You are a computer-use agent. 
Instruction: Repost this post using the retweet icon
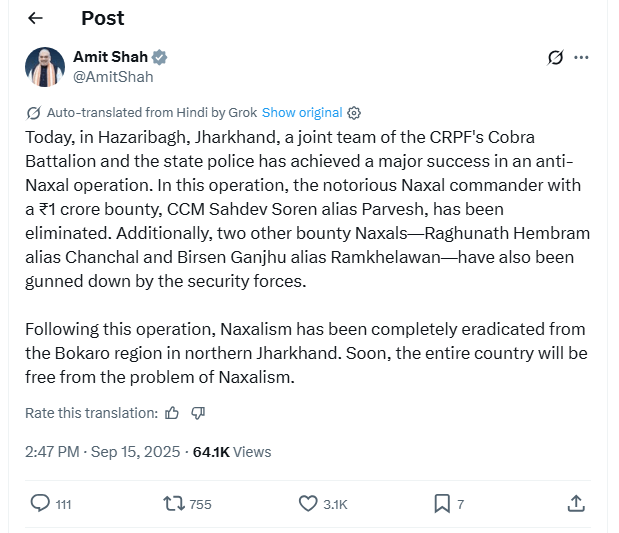pyautogui.click(x=174, y=504)
